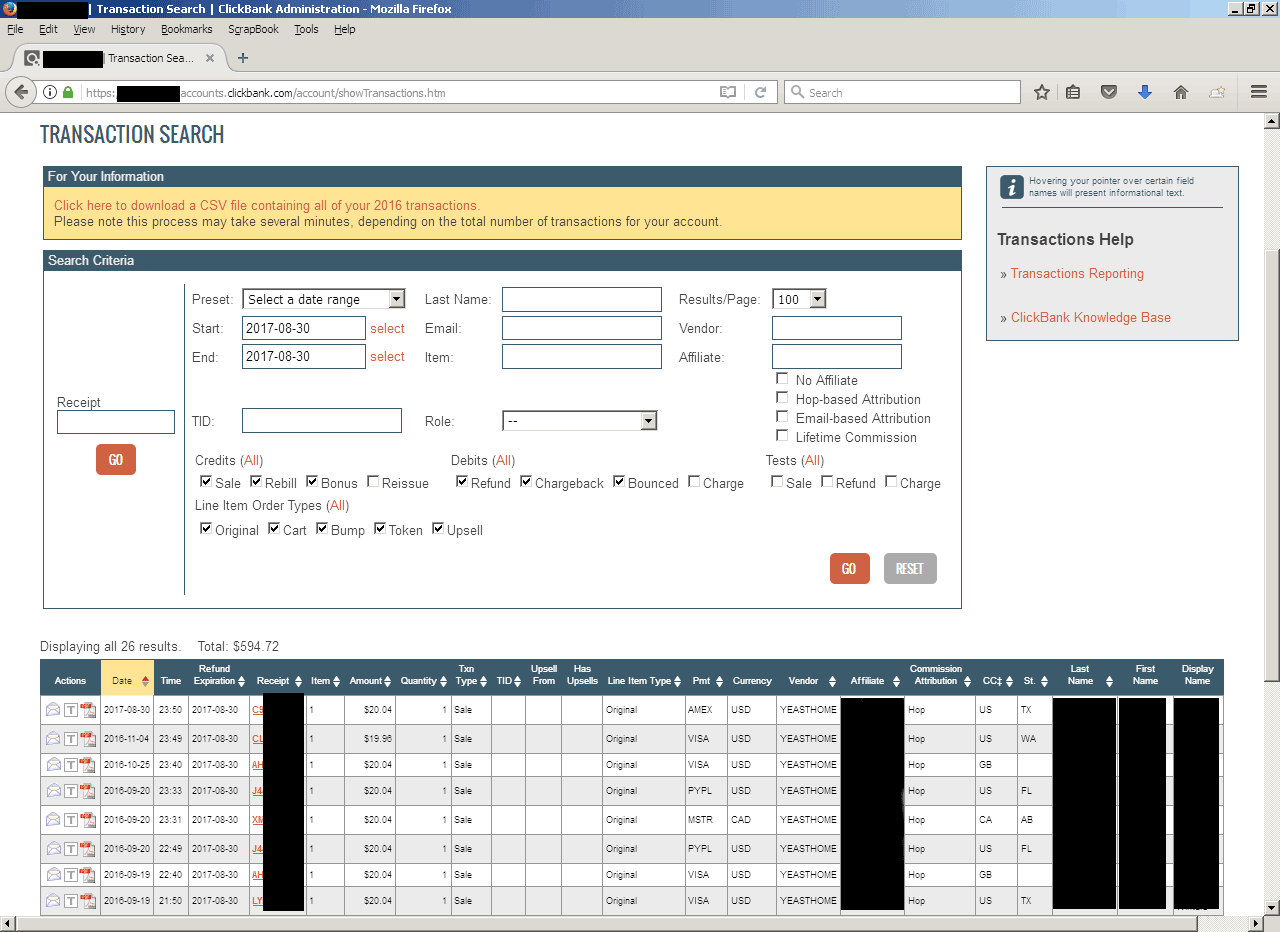Uncheck the Bonus checkbox
The height and width of the screenshot is (932, 1280).
pyautogui.click(x=312, y=482)
